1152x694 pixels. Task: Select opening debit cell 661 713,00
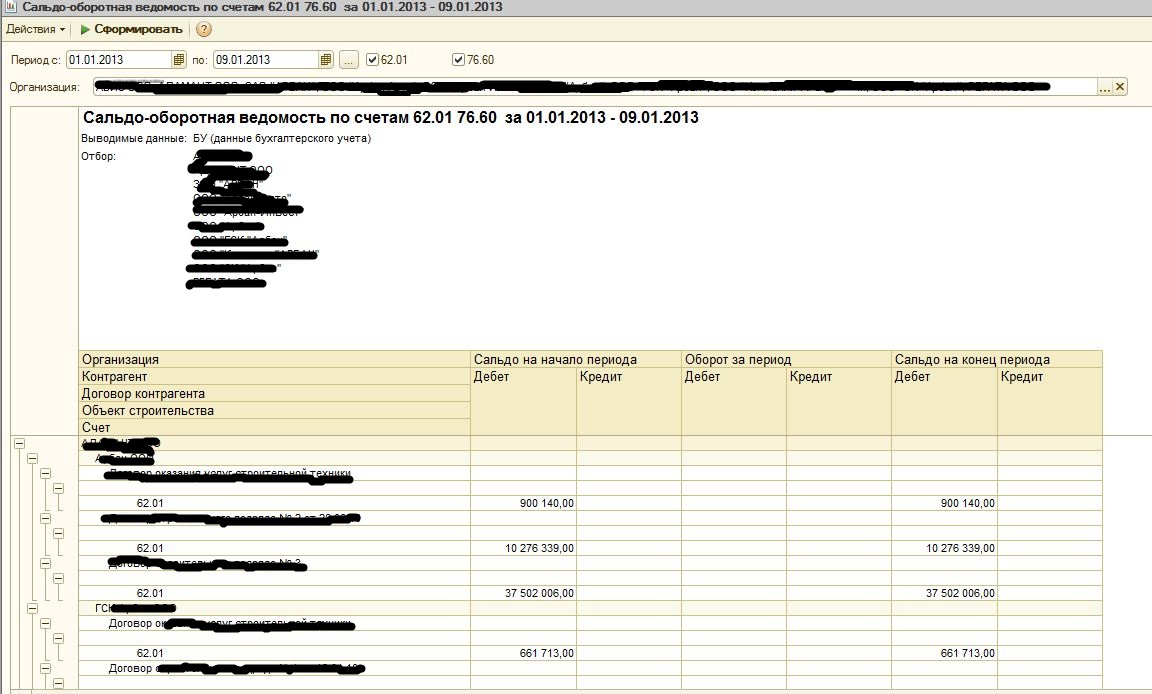(x=523, y=653)
